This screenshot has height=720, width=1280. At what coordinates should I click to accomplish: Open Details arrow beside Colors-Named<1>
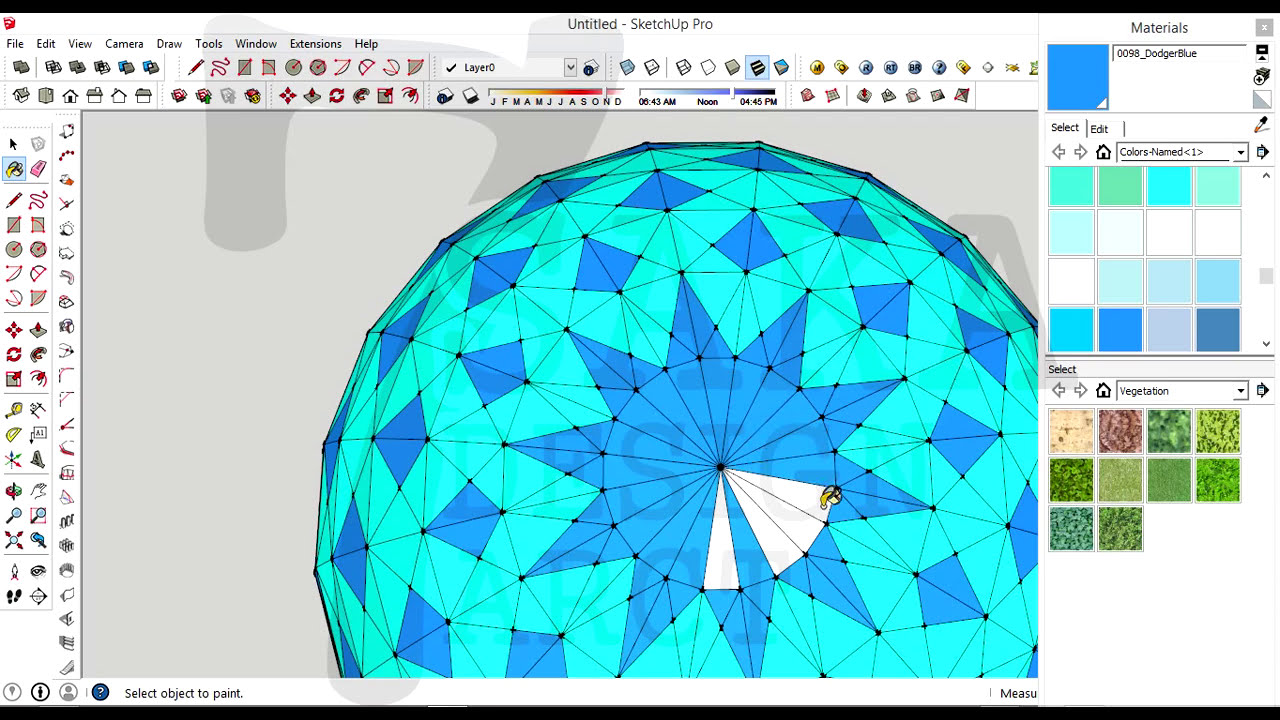pyautogui.click(x=1262, y=152)
